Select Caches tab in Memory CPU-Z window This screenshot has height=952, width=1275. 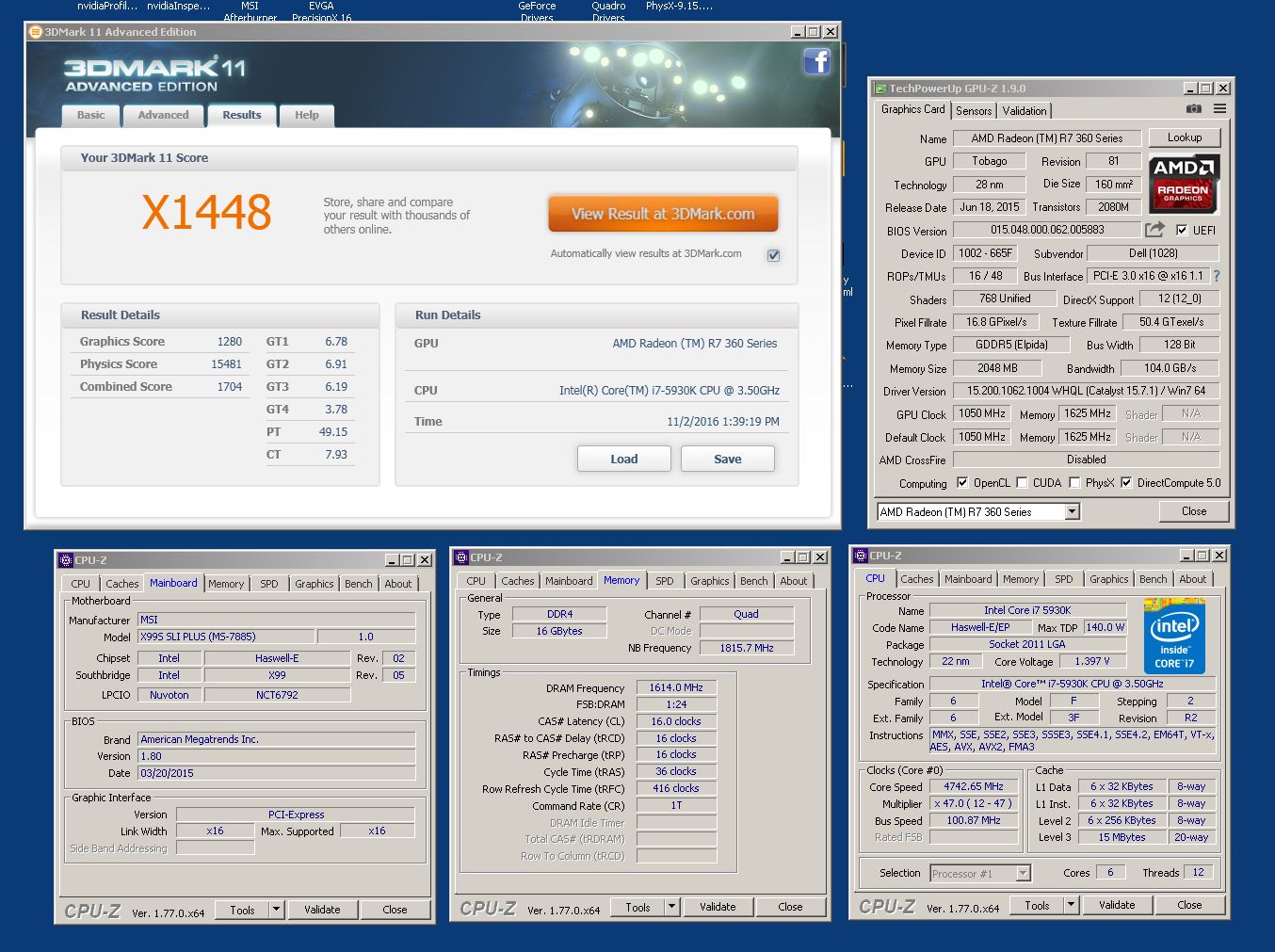(518, 581)
